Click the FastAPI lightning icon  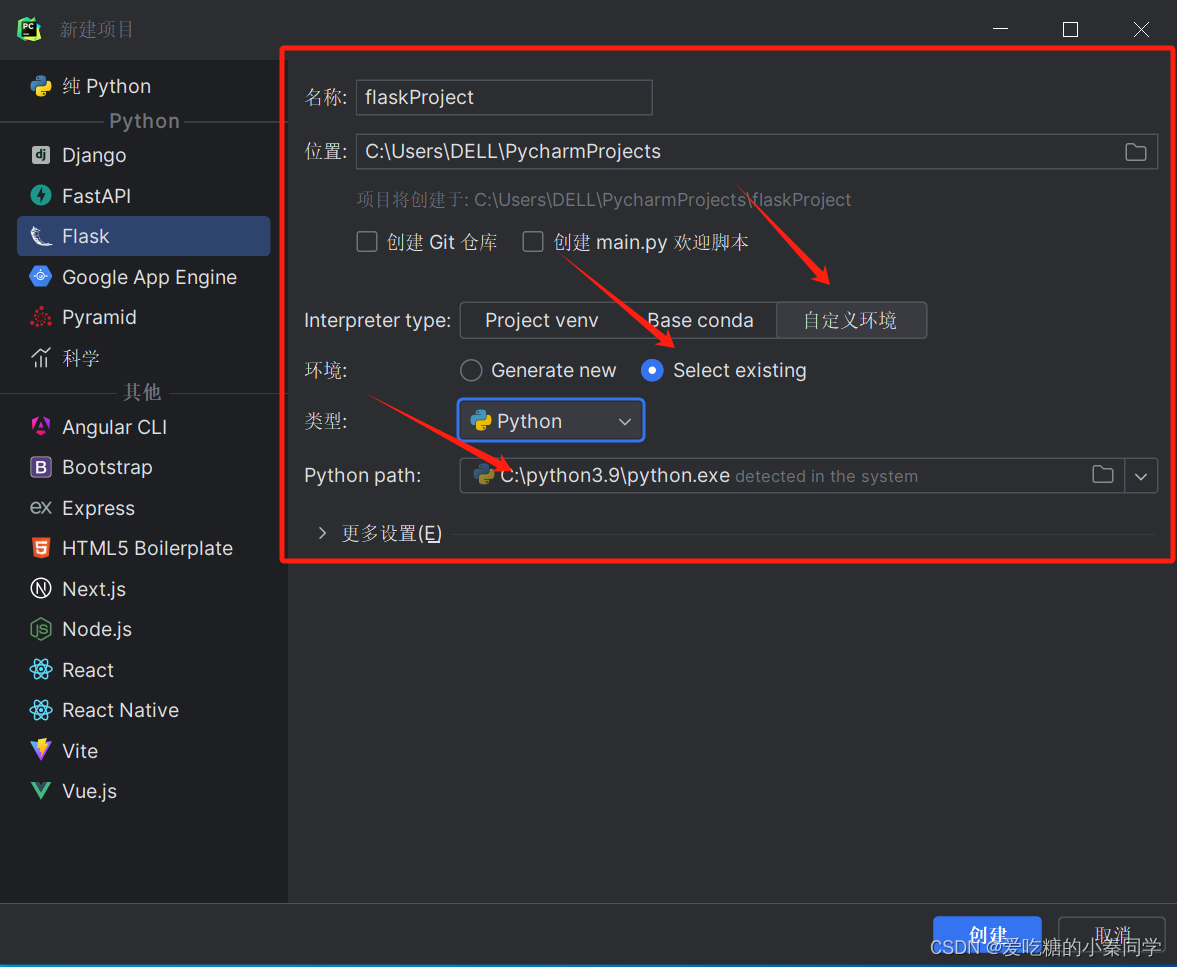(41, 195)
